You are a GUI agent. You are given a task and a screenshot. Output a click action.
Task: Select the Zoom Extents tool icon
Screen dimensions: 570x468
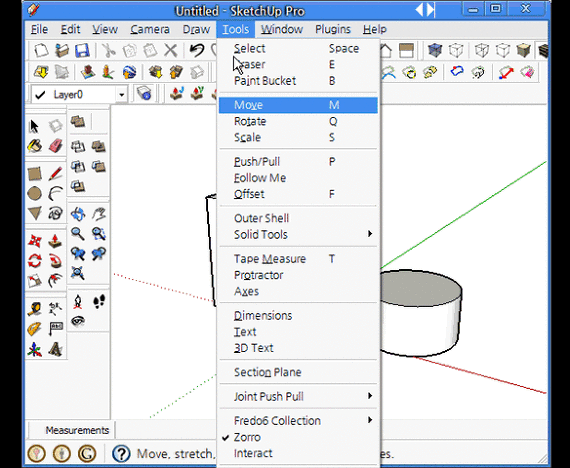(78, 272)
